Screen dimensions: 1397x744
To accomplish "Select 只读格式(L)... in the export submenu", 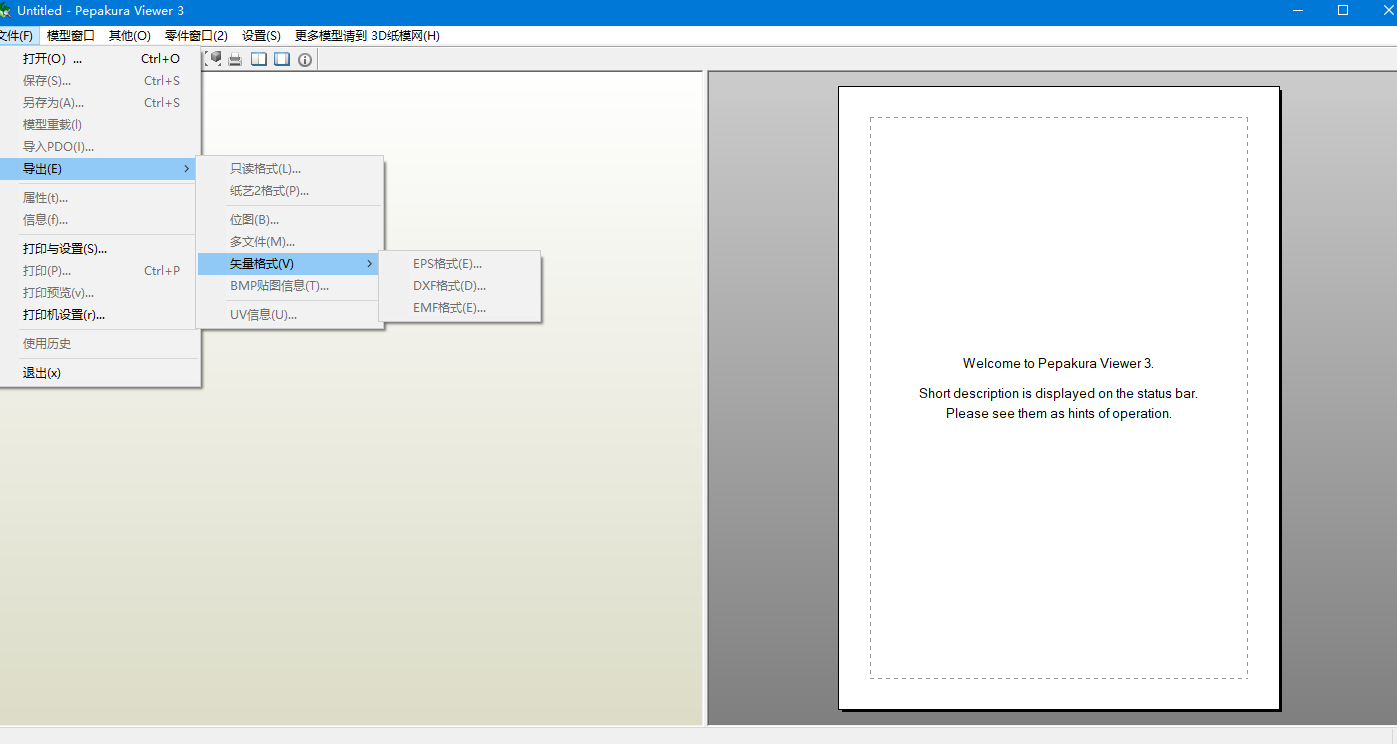I will (290, 169).
